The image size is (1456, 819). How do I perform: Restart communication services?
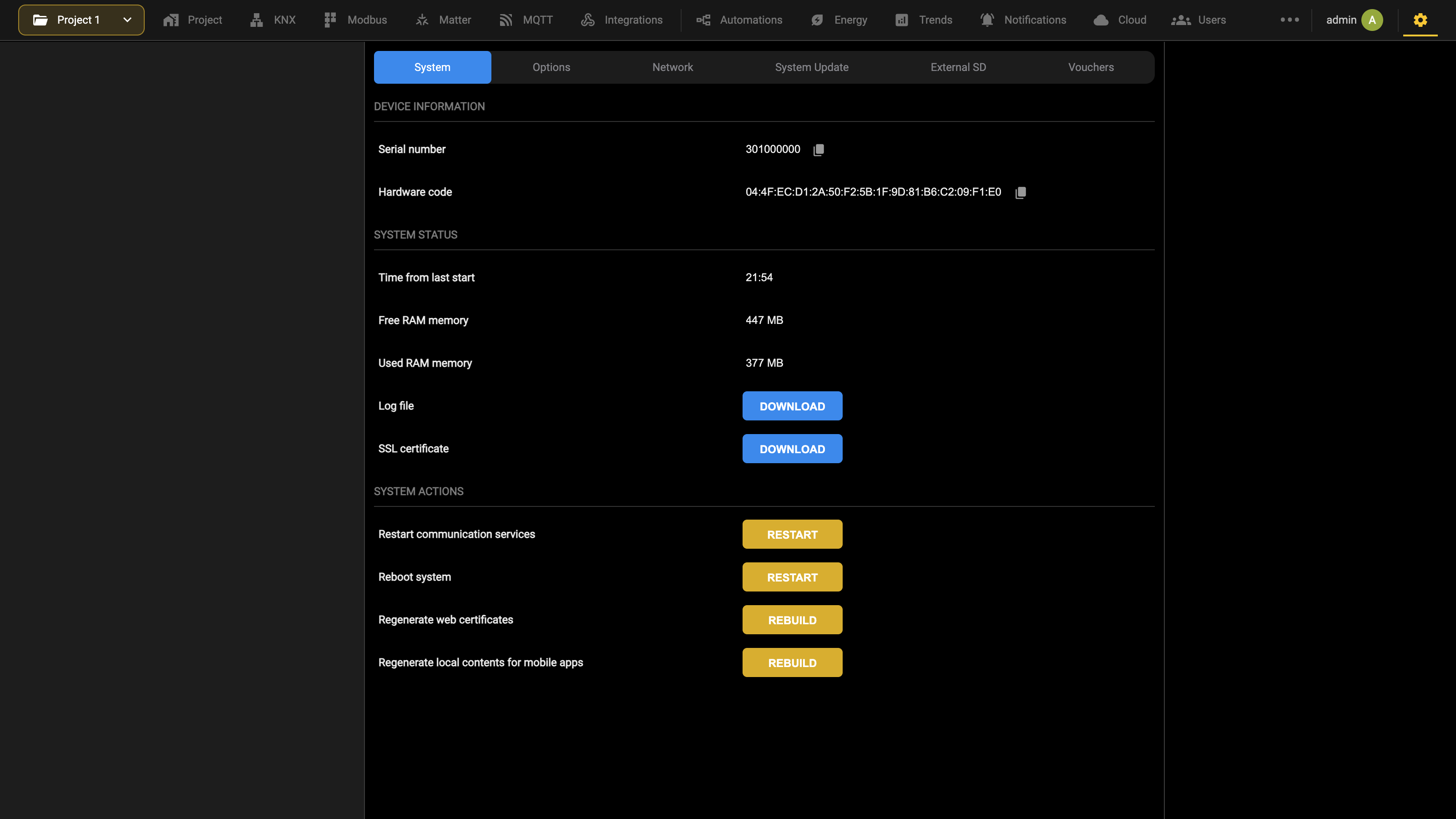tap(793, 534)
